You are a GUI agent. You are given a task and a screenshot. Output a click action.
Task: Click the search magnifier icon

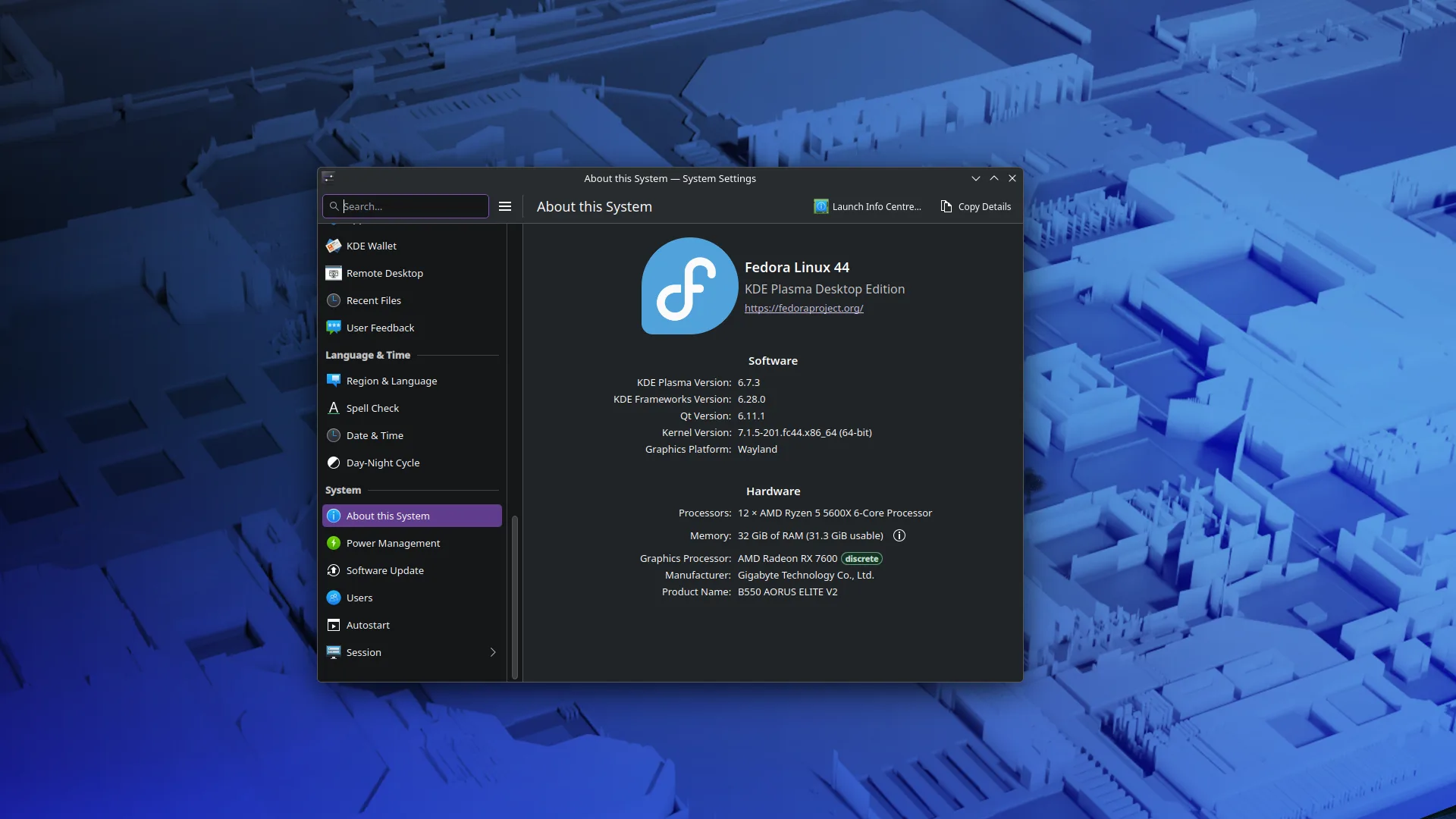point(334,206)
